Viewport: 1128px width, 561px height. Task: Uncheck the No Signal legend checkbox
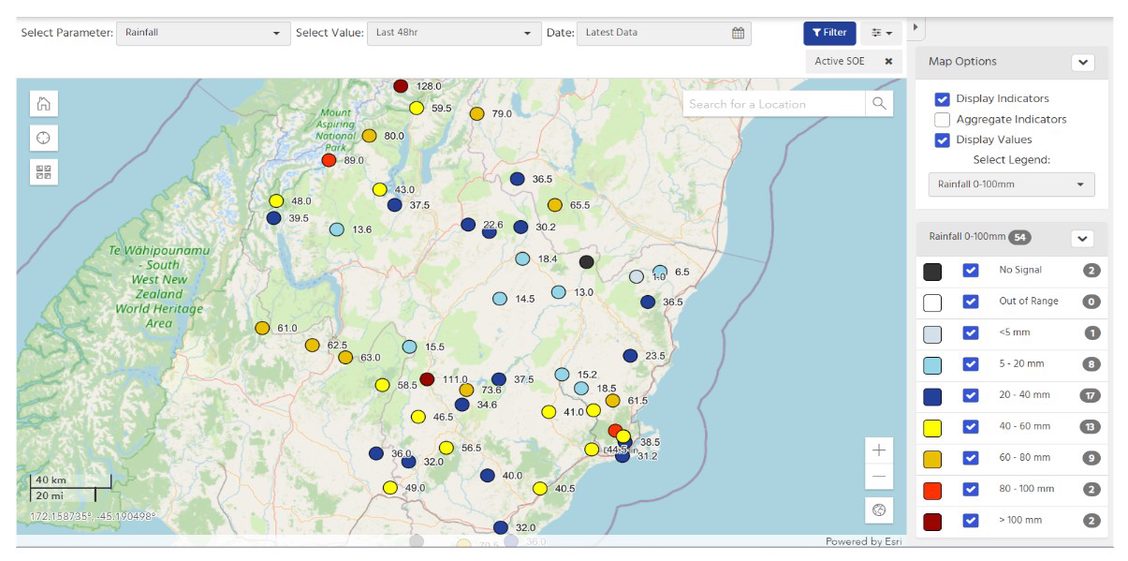(970, 270)
